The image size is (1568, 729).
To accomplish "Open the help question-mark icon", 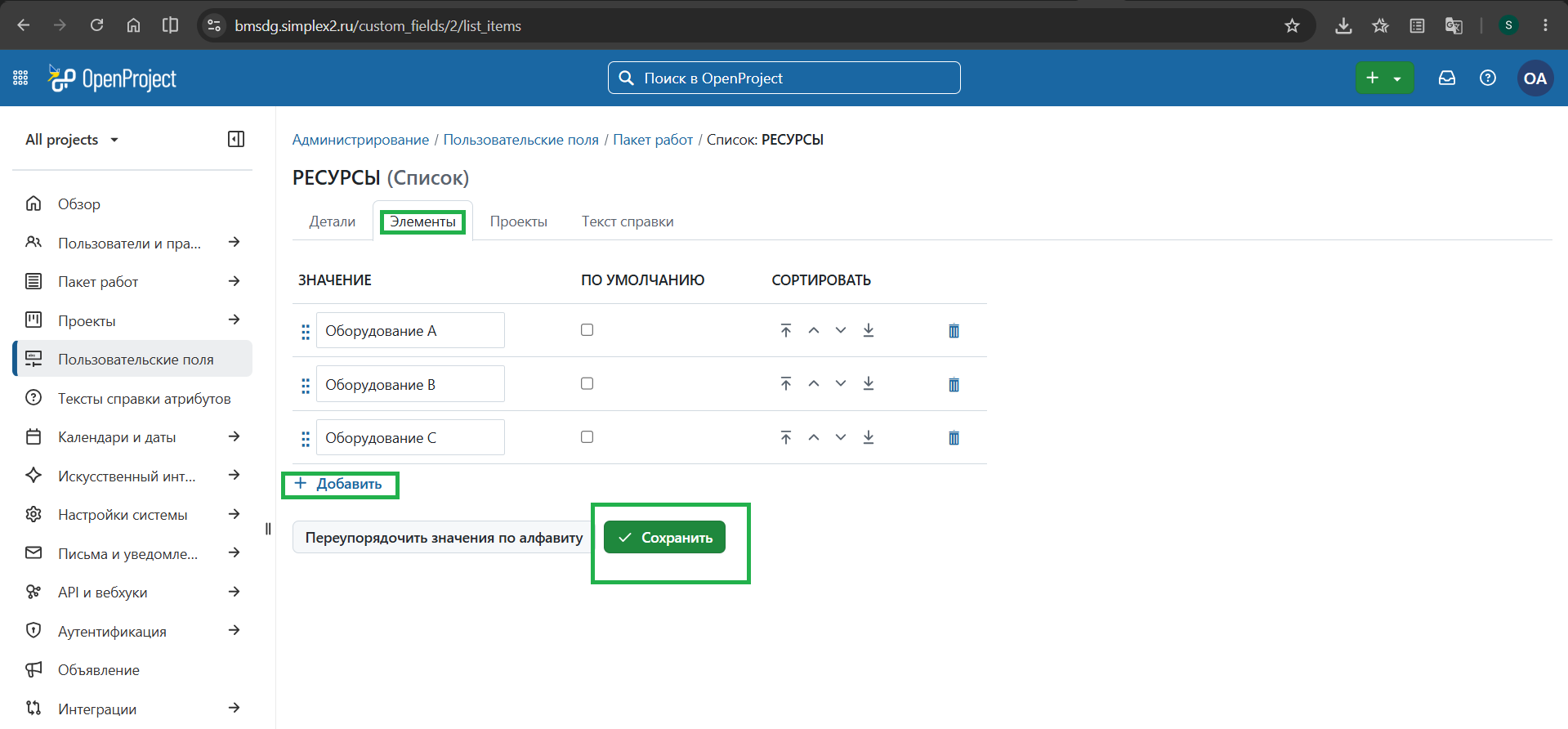I will click(1488, 78).
